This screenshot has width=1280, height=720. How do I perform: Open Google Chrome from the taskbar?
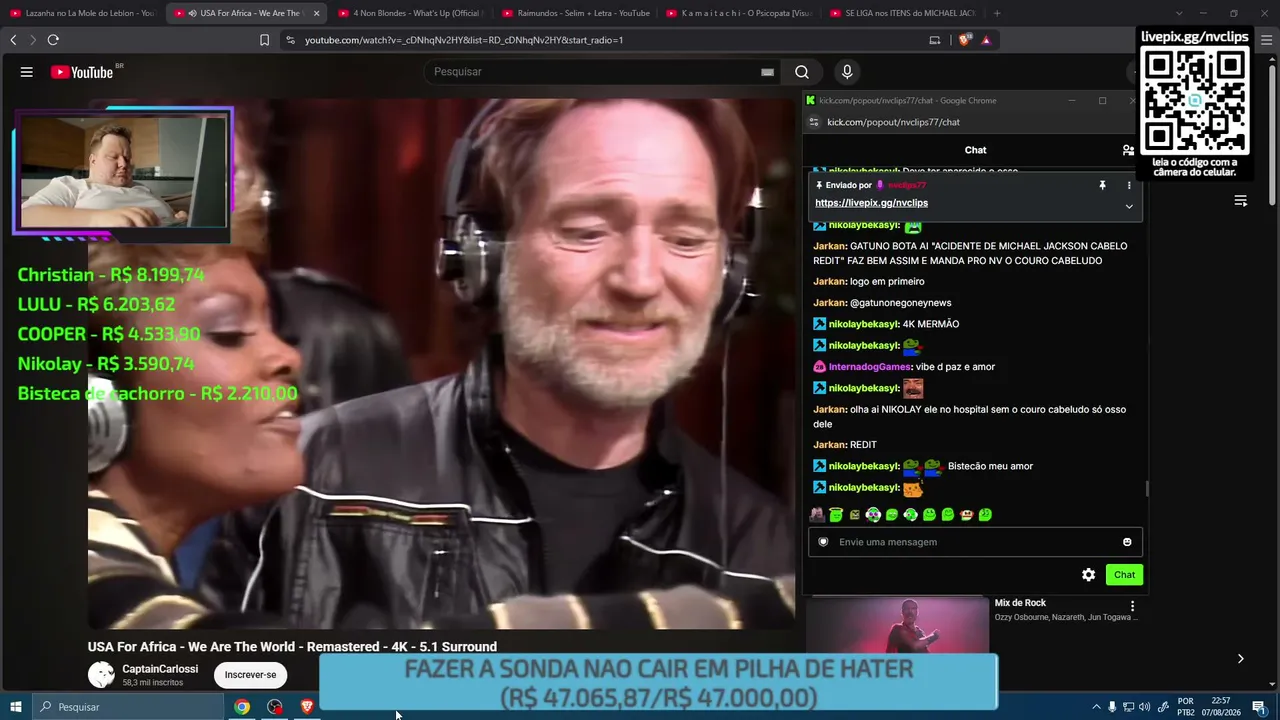(x=242, y=707)
